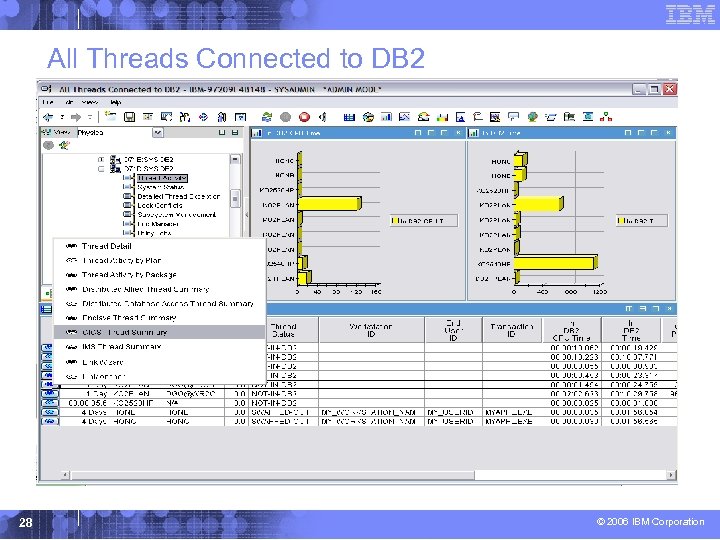720x540 pixels.
Task: Click the green edit icon under Navigator View label
Action: click(x=64, y=146)
